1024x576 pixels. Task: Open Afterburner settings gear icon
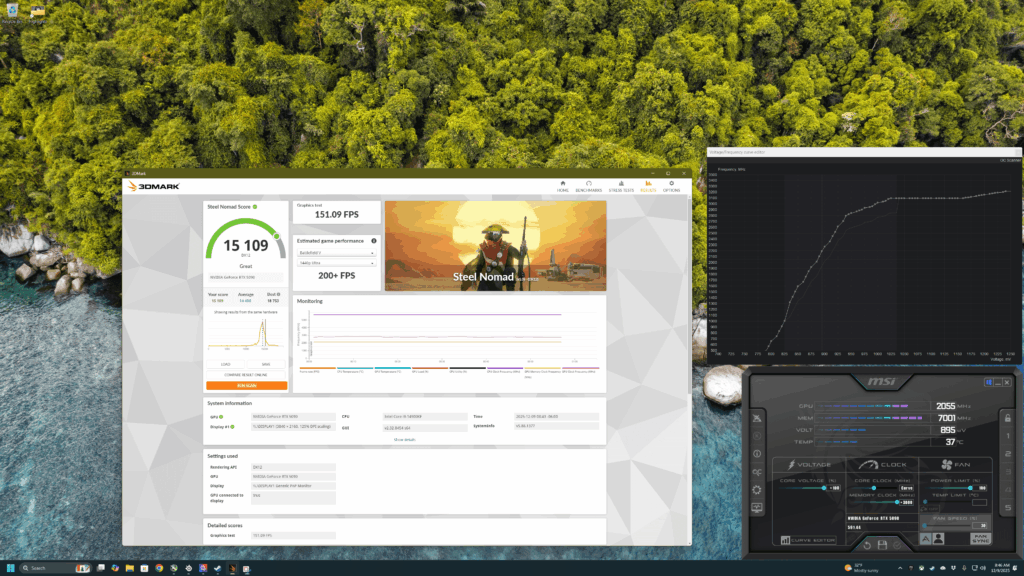click(757, 490)
